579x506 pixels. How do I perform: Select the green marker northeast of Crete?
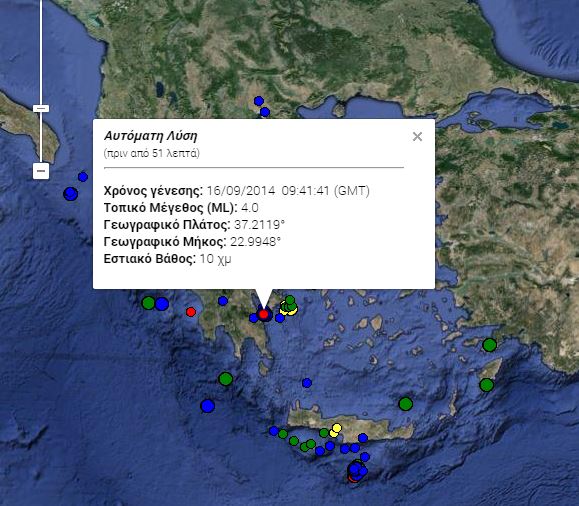tap(406, 404)
